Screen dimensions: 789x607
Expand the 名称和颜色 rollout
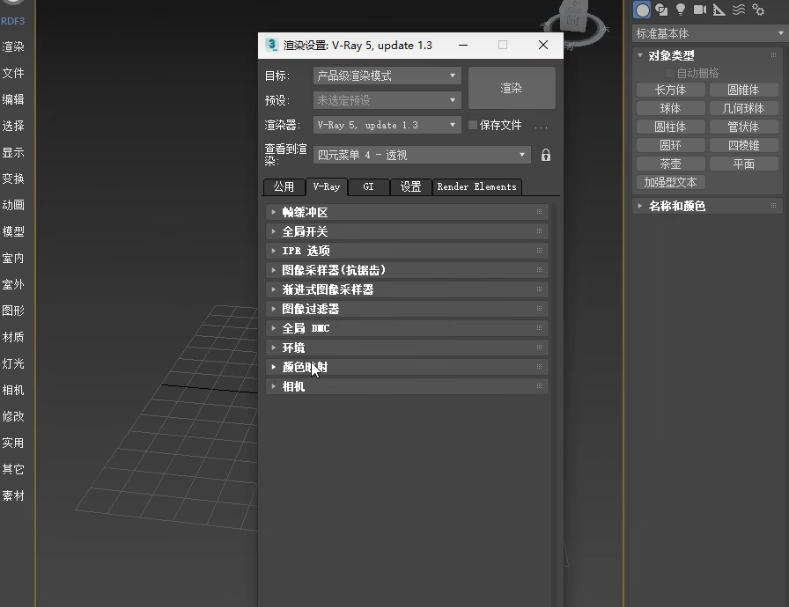point(707,206)
